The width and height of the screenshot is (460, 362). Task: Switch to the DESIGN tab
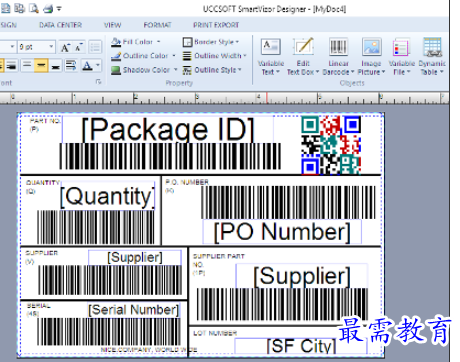tap(8, 25)
